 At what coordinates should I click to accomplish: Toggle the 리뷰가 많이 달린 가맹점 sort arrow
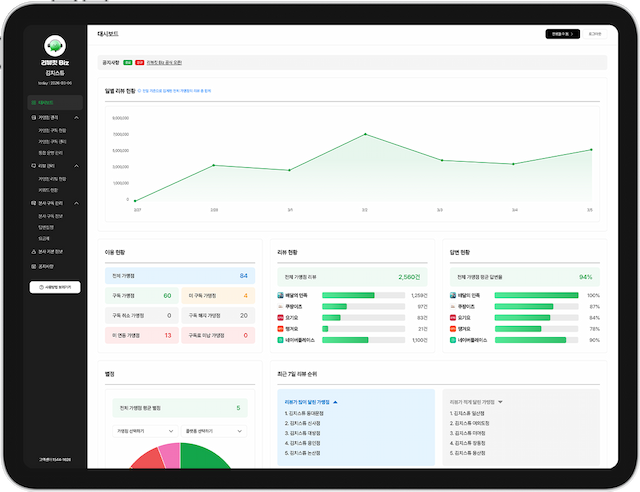pyautogui.click(x=336, y=402)
